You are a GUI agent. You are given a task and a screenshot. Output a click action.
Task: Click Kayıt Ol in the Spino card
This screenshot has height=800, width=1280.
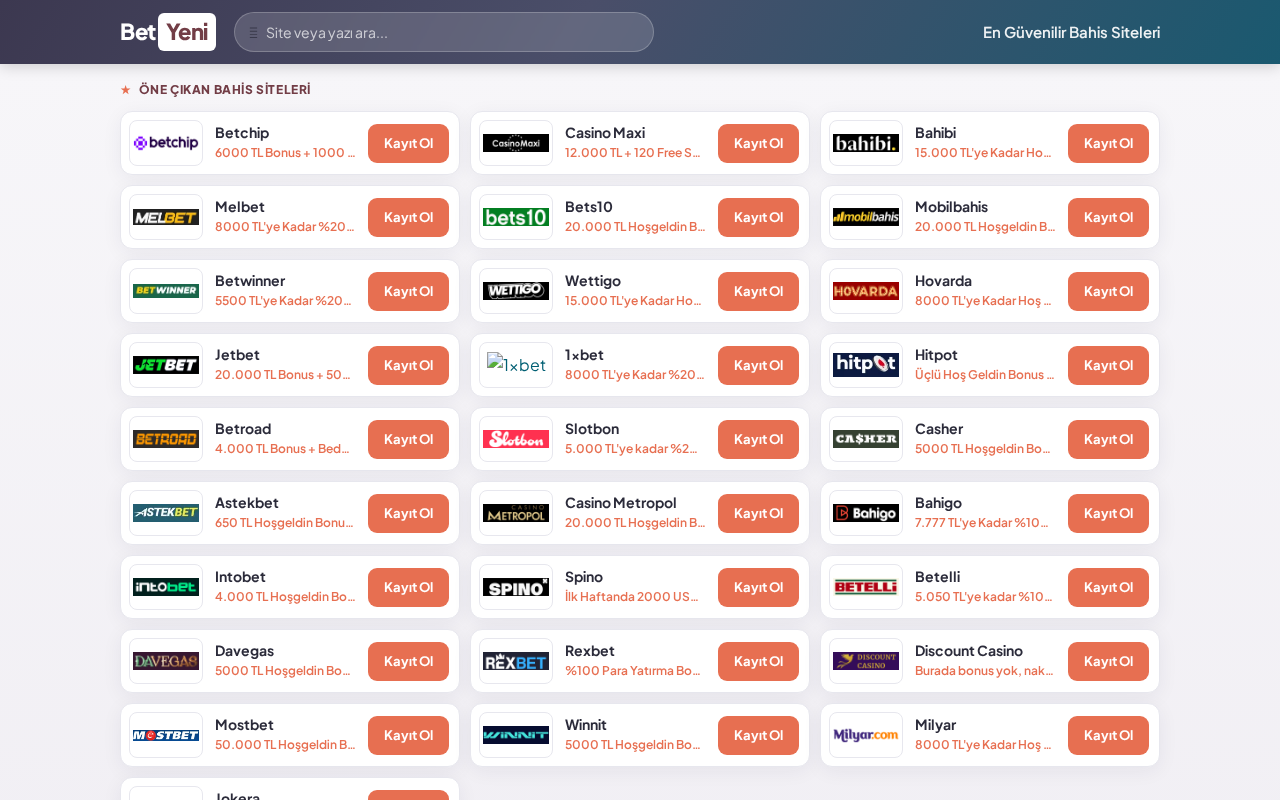coord(758,587)
